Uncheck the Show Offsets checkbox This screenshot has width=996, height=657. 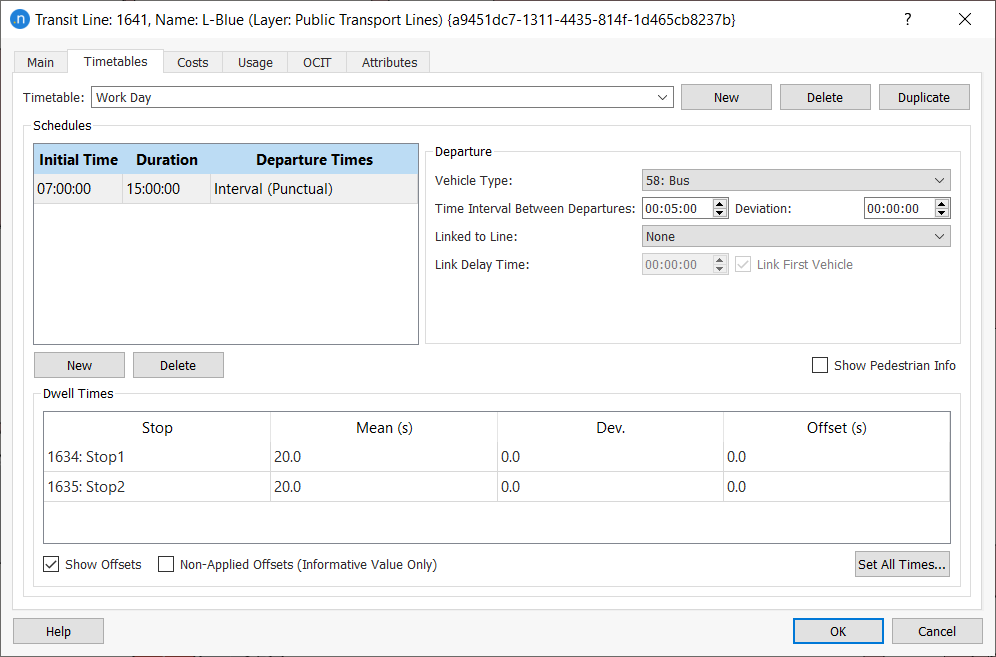pyautogui.click(x=52, y=565)
